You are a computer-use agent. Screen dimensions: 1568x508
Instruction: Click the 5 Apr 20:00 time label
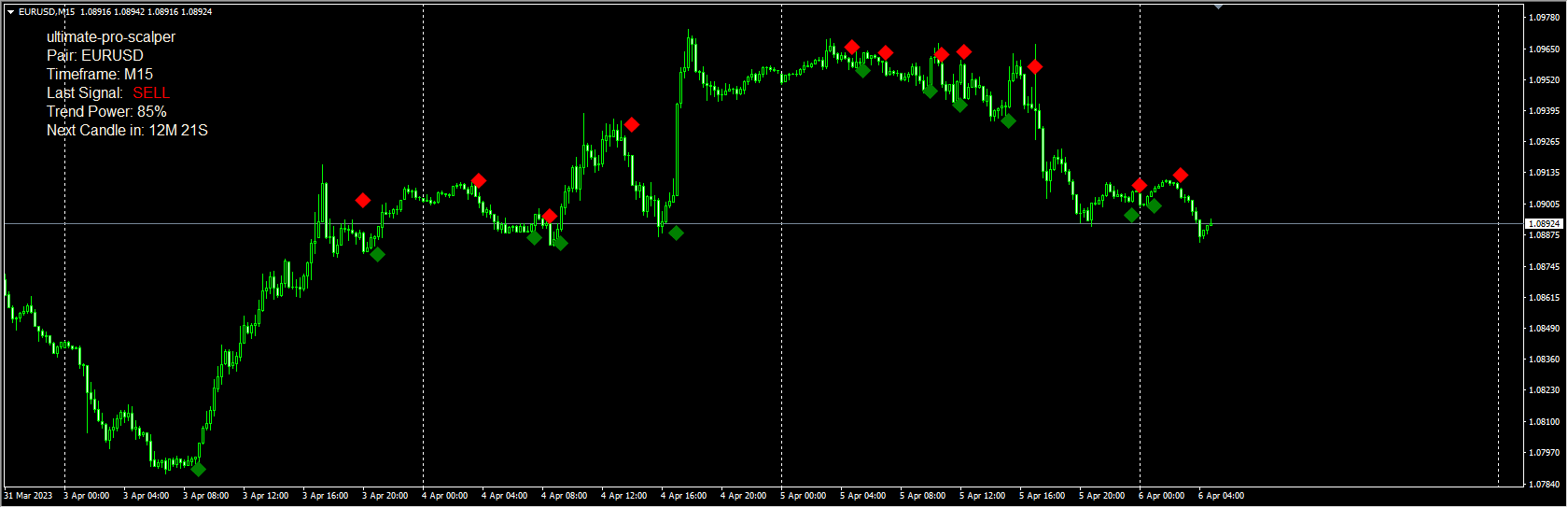coord(1102,496)
